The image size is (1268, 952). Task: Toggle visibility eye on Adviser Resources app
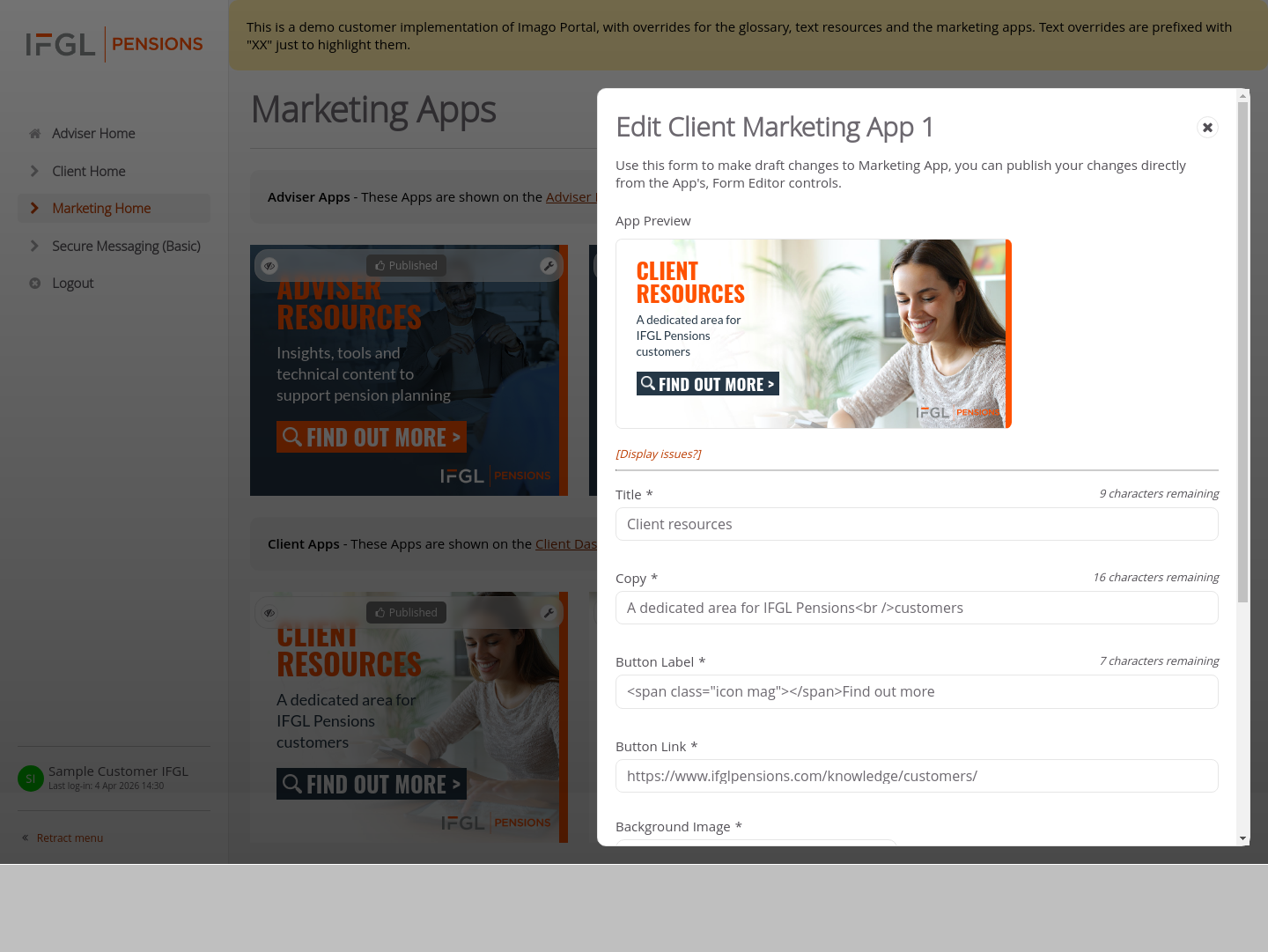pos(269,266)
